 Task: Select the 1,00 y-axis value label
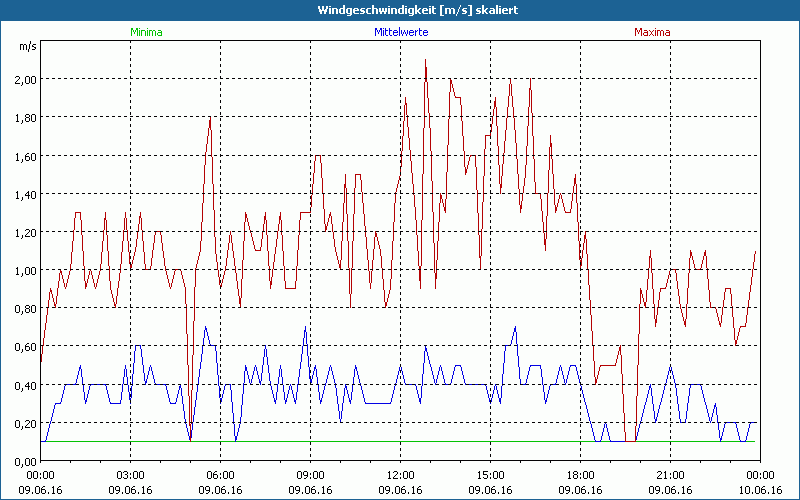[x=24, y=271]
